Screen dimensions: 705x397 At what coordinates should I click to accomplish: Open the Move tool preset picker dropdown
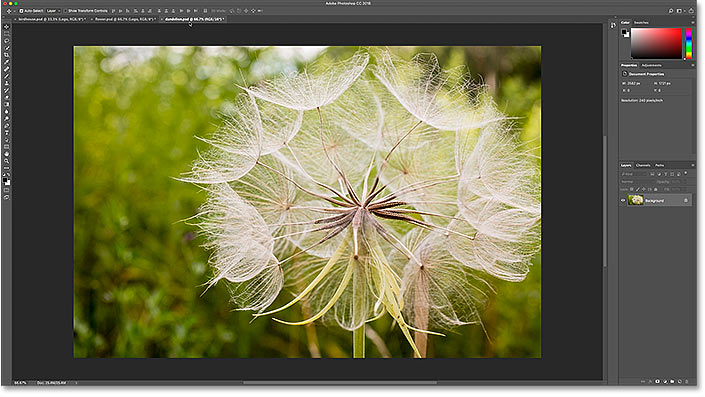pyautogui.click(x=14, y=11)
